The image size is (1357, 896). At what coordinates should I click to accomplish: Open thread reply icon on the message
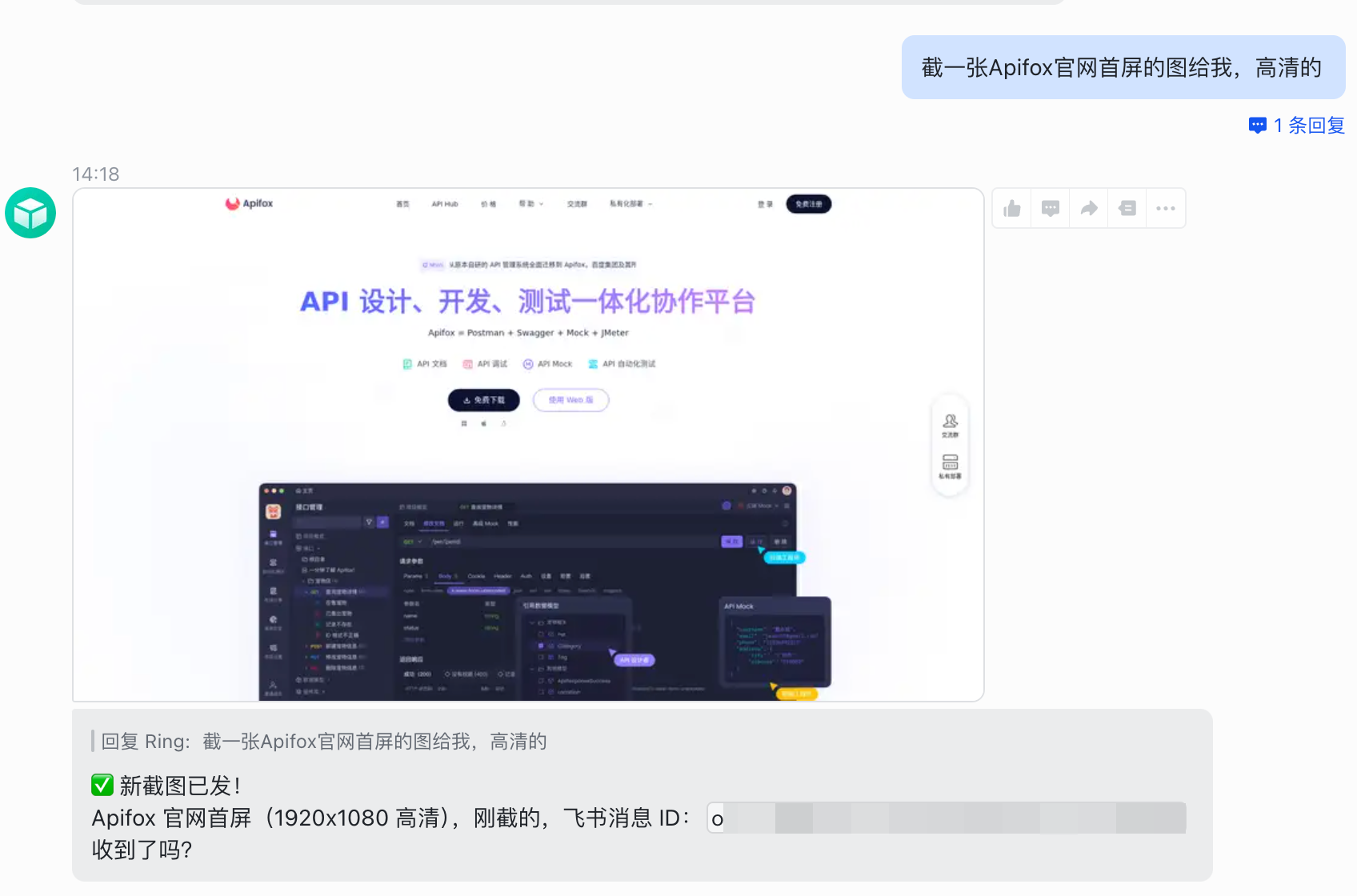tap(1049, 208)
